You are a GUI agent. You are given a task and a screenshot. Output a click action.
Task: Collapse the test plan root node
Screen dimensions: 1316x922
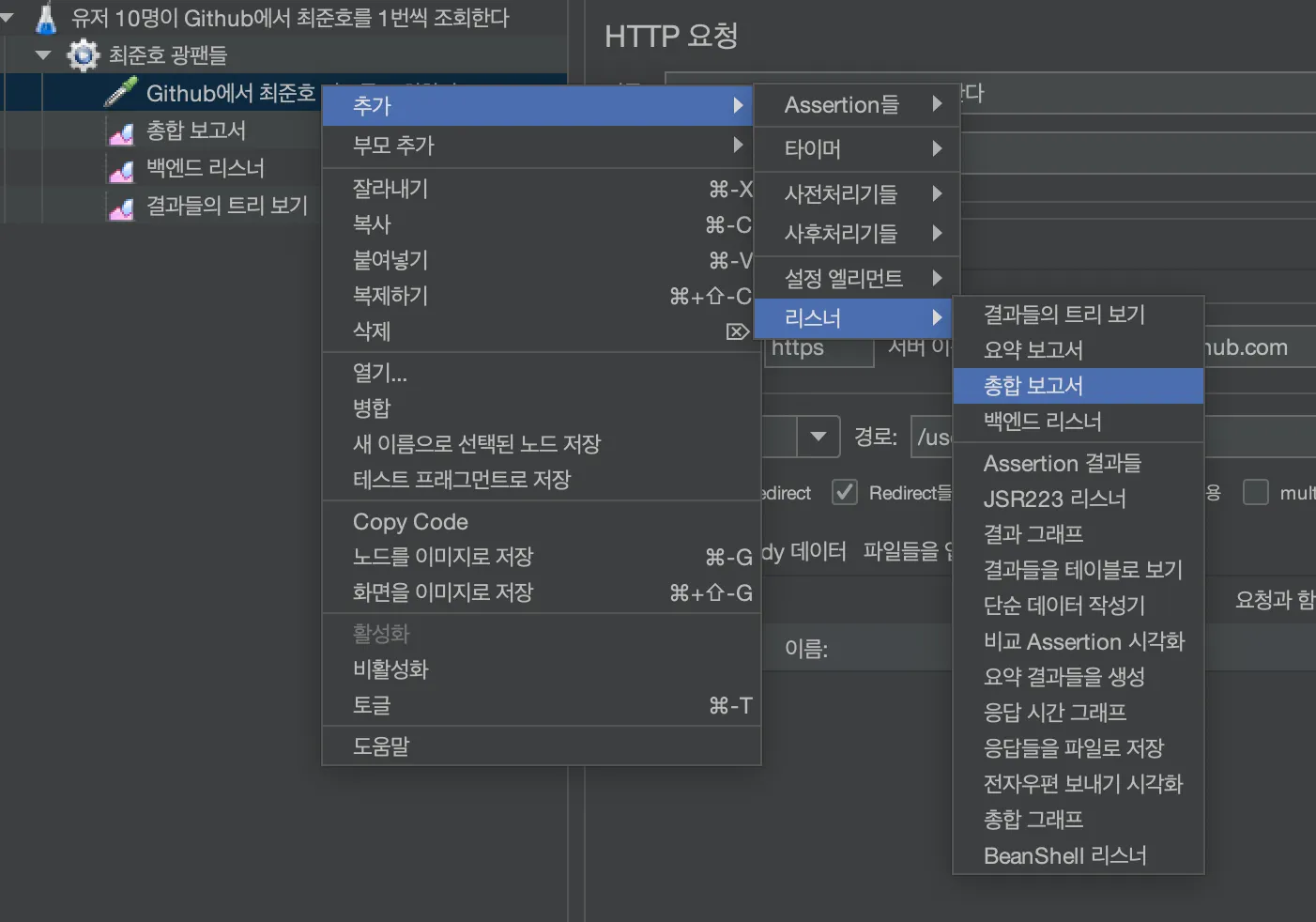click(8, 17)
